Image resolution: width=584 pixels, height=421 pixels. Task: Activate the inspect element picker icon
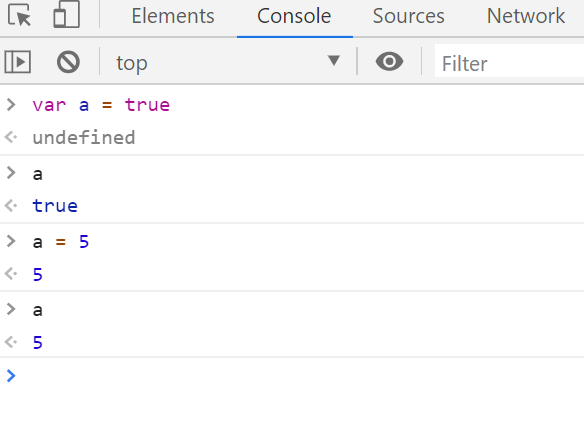(x=19, y=15)
